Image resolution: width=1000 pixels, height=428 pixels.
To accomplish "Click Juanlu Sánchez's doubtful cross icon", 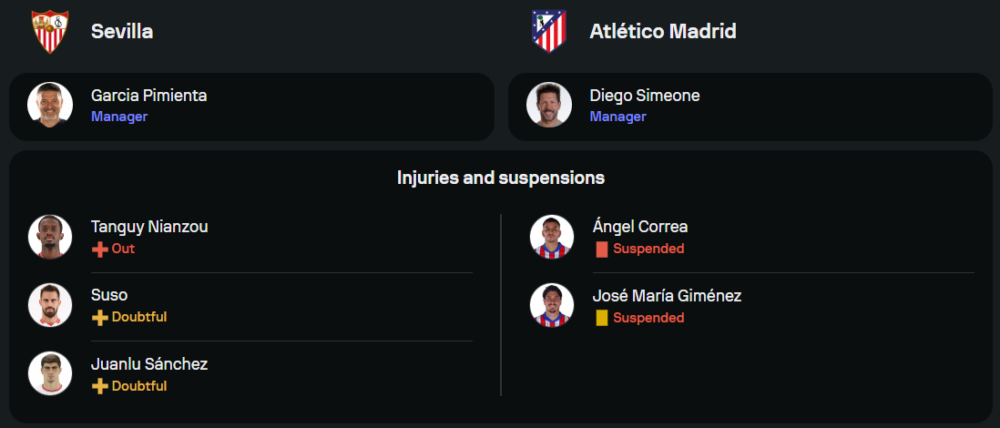I will [99, 386].
